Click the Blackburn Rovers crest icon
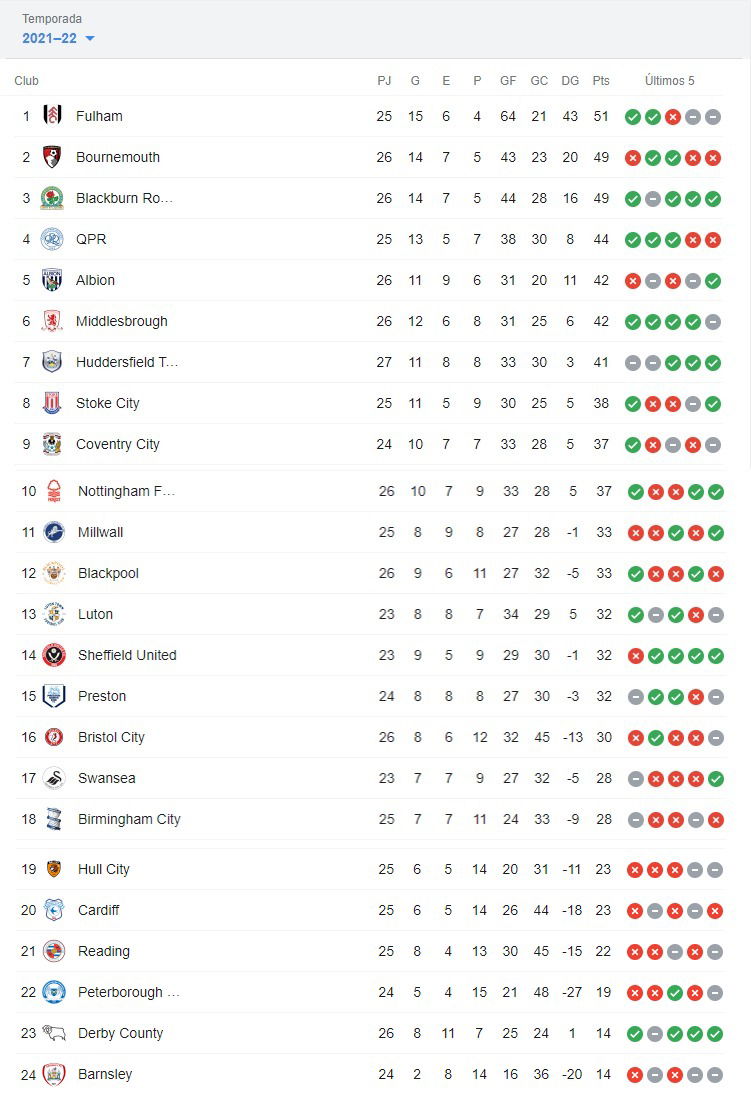This screenshot has width=751, height=1112. click(52, 198)
